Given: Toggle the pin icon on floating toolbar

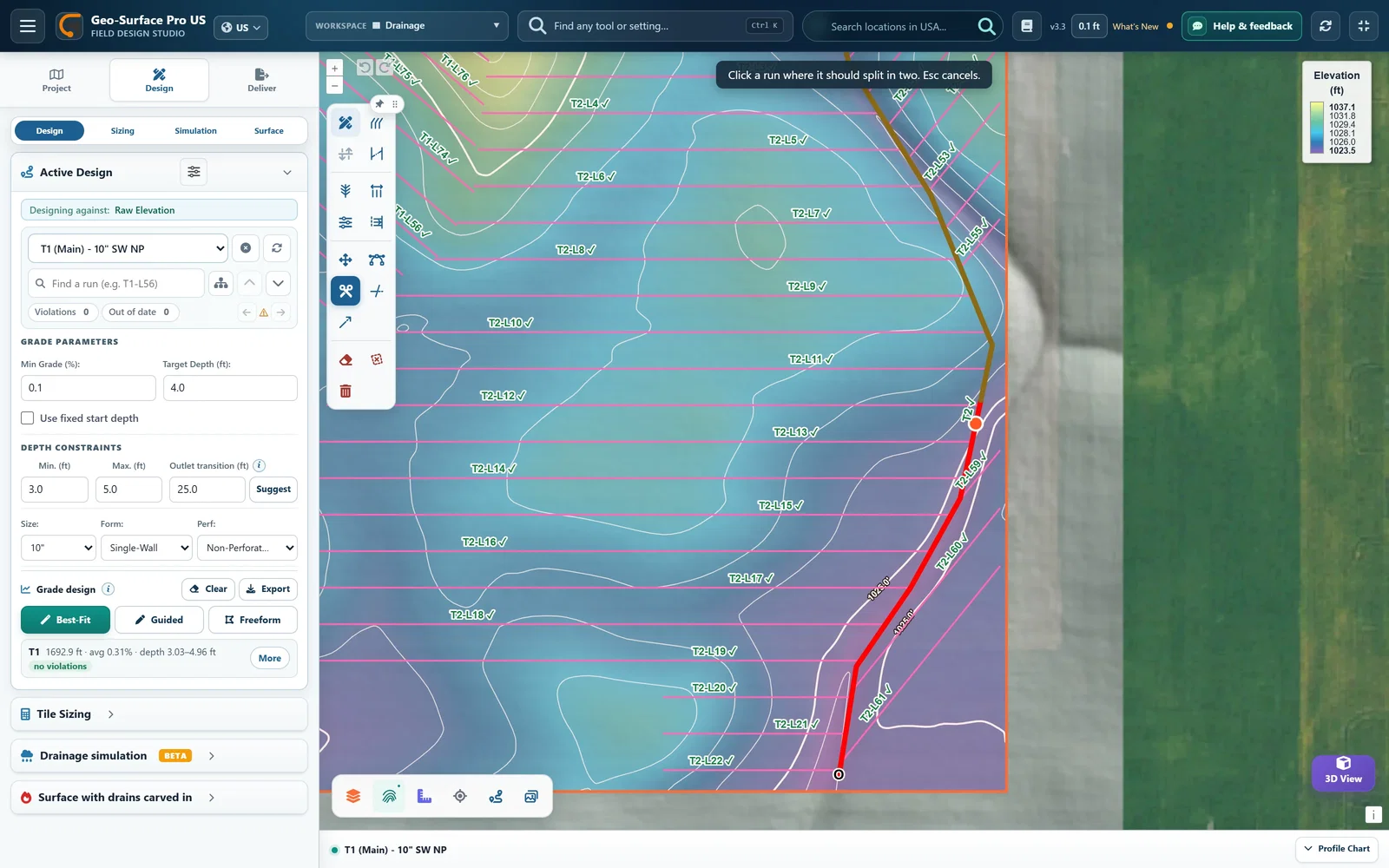Looking at the screenshot, I should pos(379,103).
